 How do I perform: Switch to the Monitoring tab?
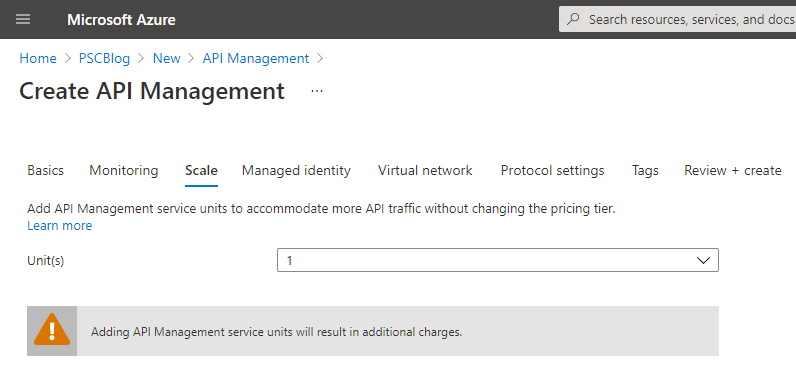[x=124, y=171]
